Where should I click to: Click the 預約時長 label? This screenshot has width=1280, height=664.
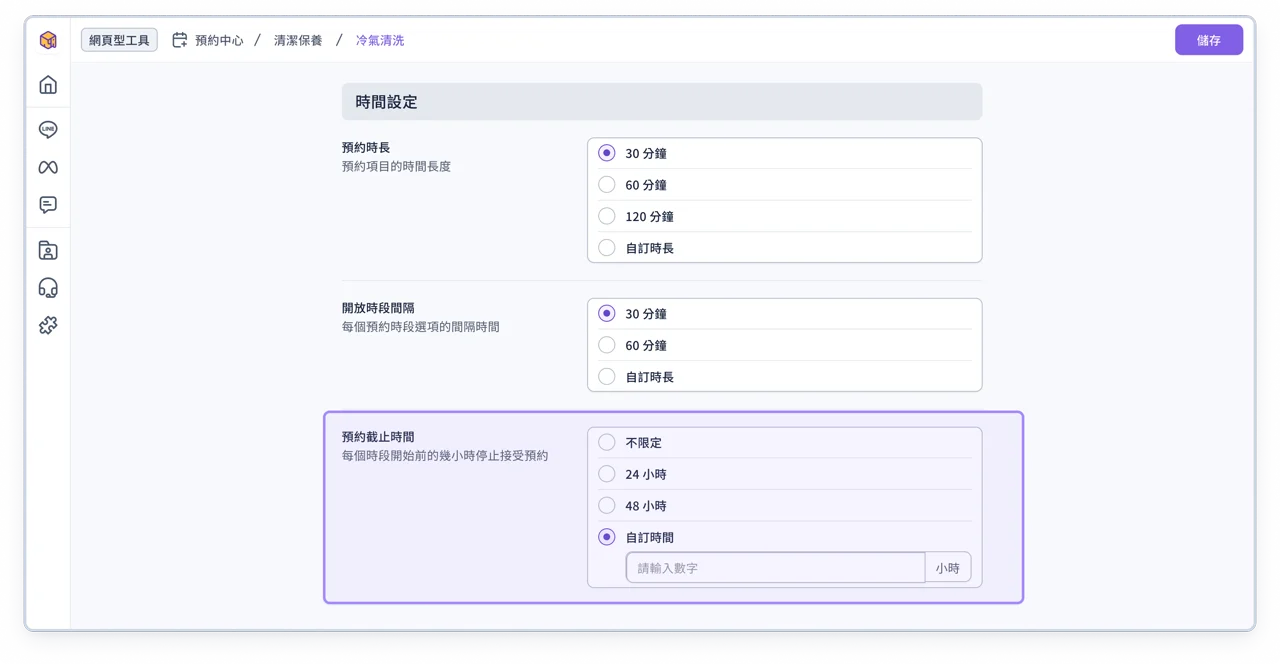(x=366, y=147)
